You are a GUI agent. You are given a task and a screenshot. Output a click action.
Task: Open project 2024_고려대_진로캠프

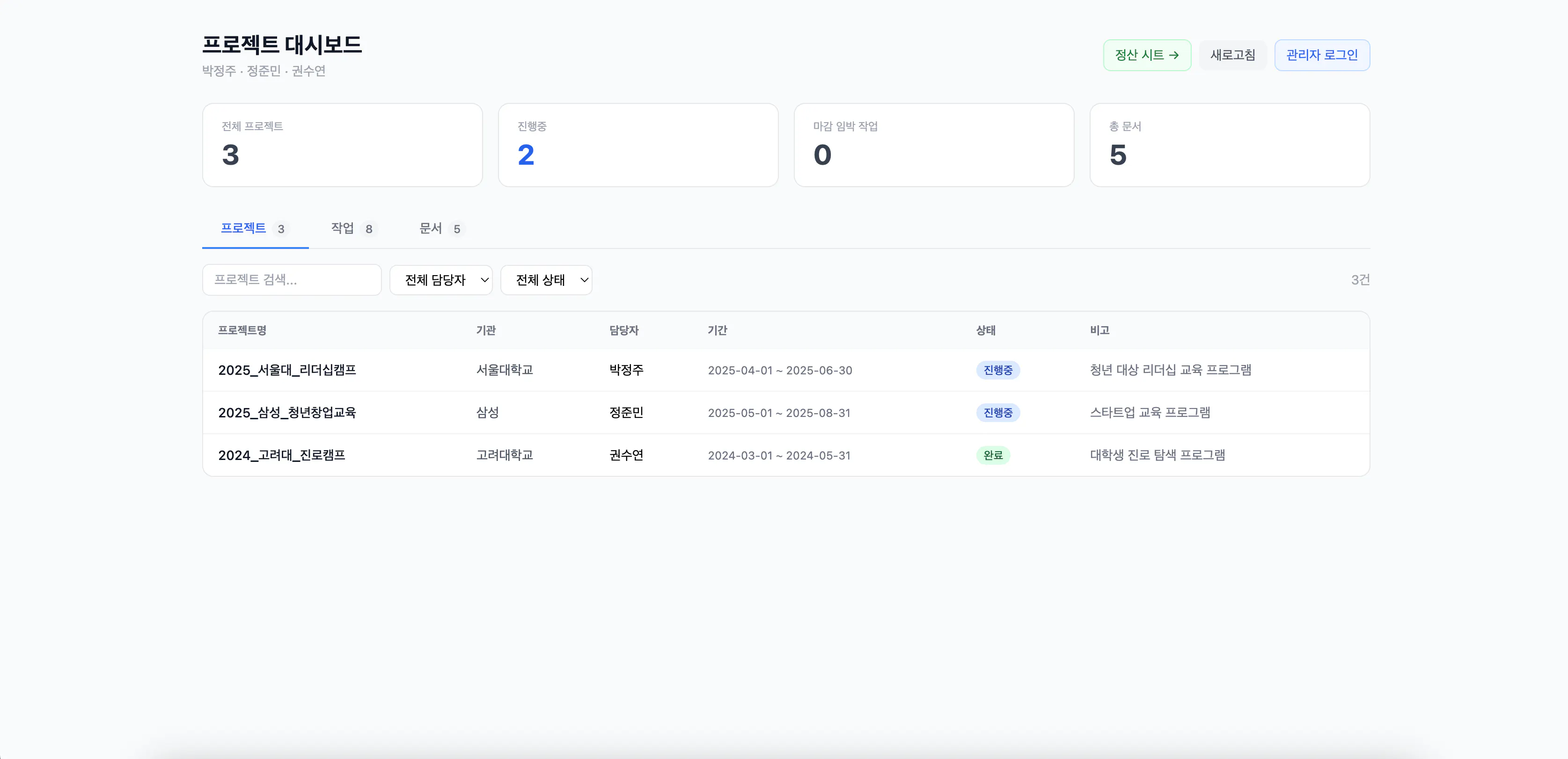pyautogui.click(x=282, y=455)
